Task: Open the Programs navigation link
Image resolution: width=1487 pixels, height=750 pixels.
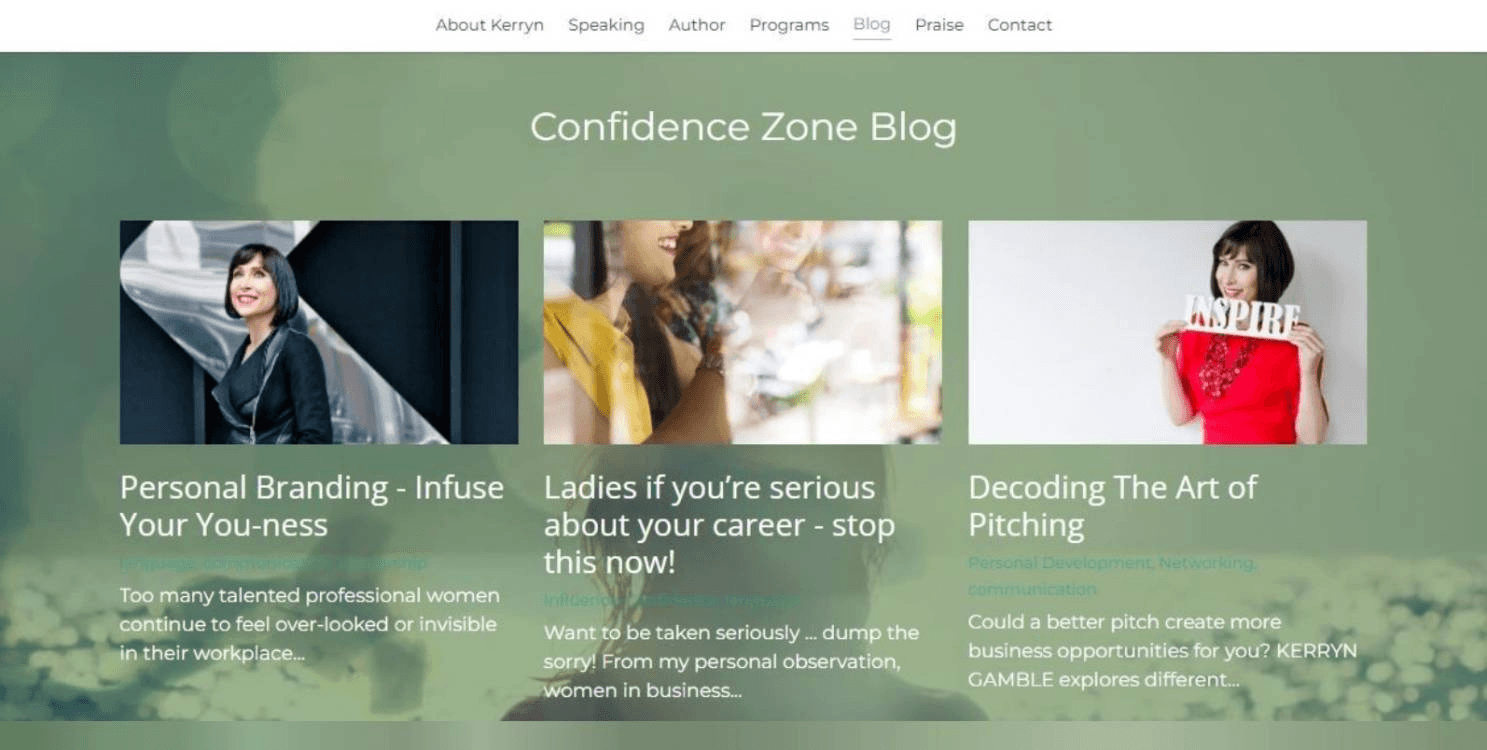Action: (x=789, y=25)
